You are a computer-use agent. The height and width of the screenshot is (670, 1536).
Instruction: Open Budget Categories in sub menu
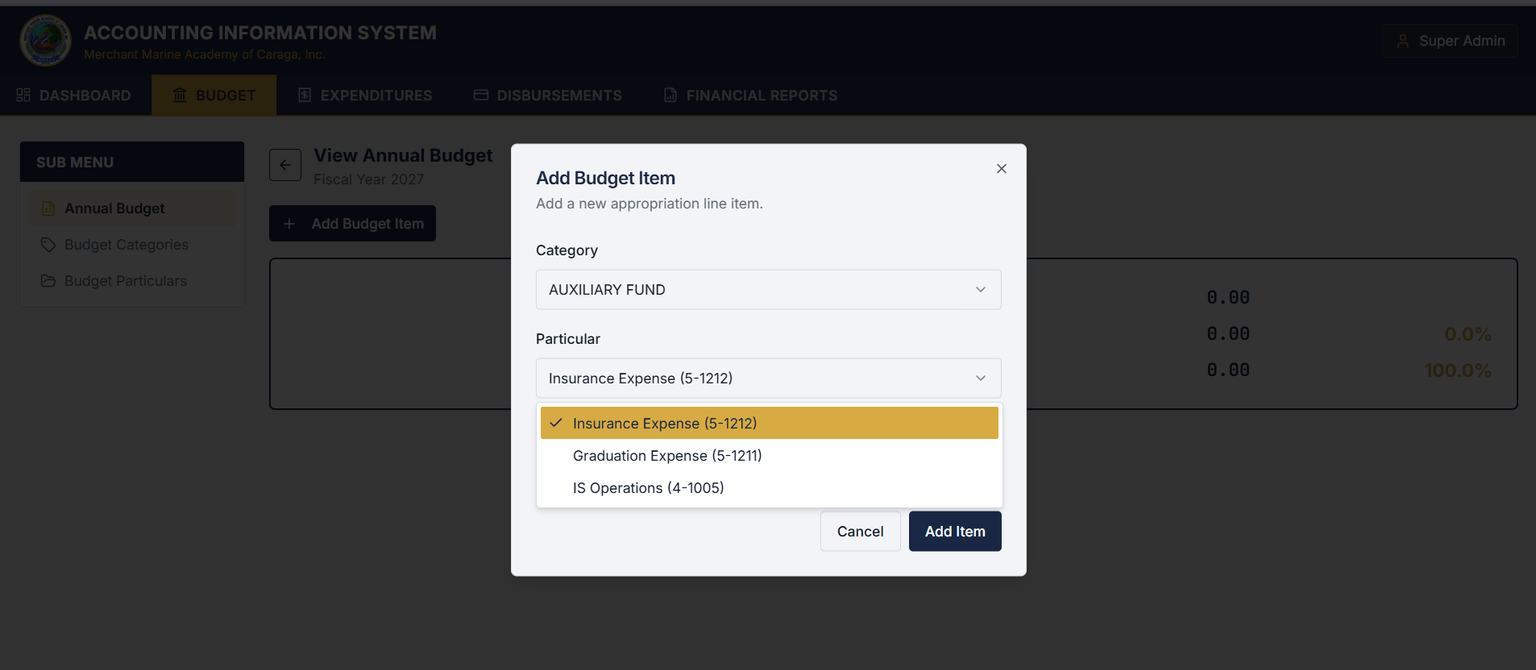click(132, 245)
